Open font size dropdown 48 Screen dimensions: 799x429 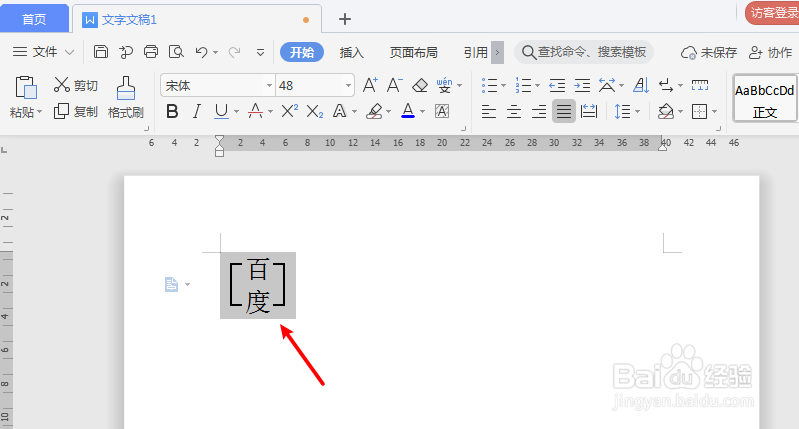tap(349, 86)
